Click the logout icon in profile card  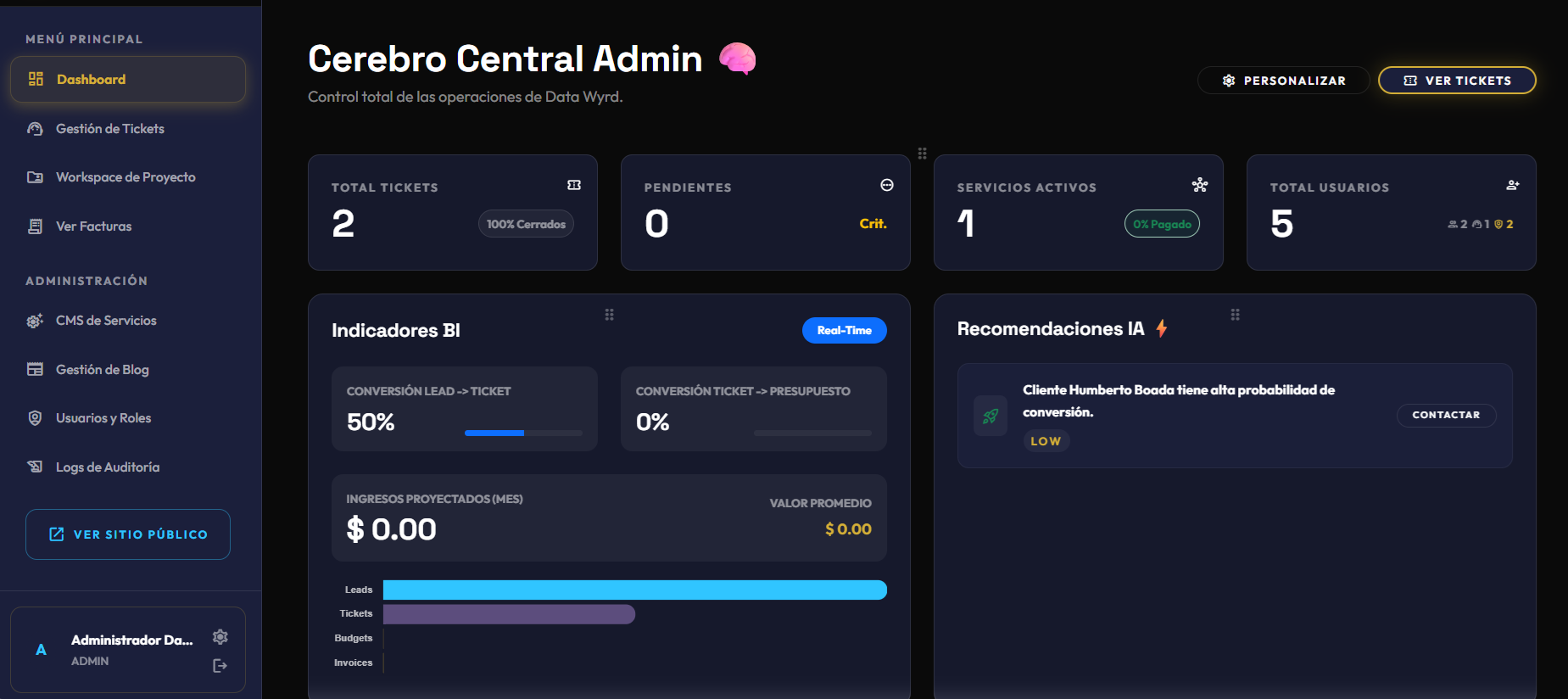[x=220, y=666]
